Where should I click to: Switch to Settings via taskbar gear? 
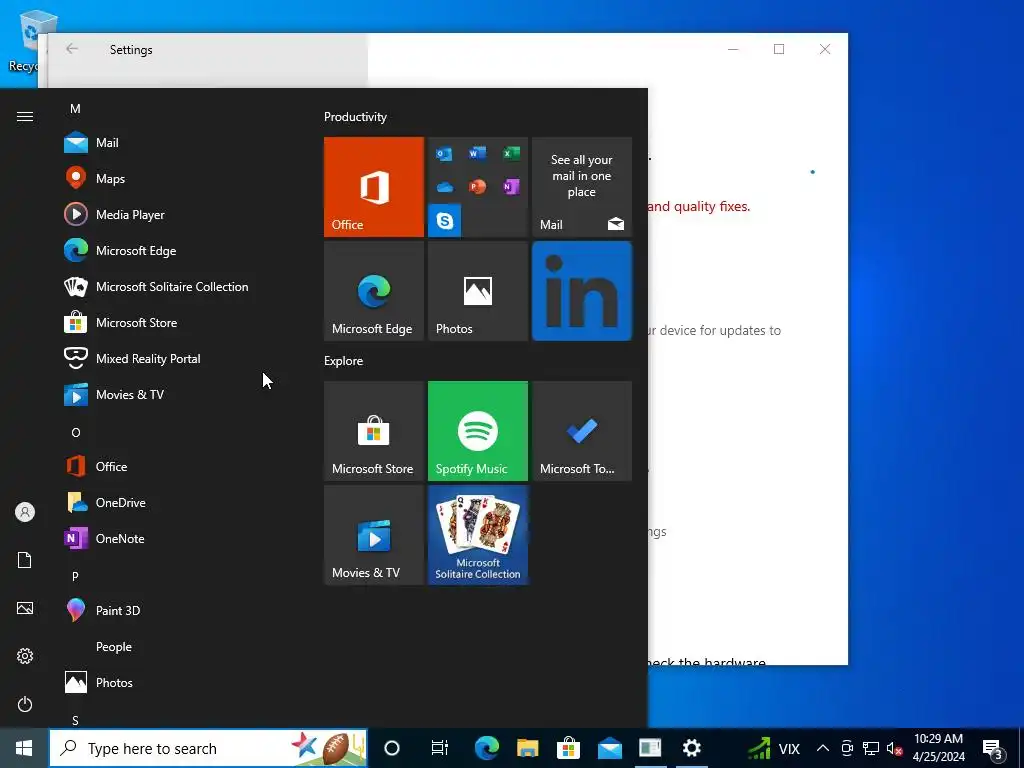(692, 748)
